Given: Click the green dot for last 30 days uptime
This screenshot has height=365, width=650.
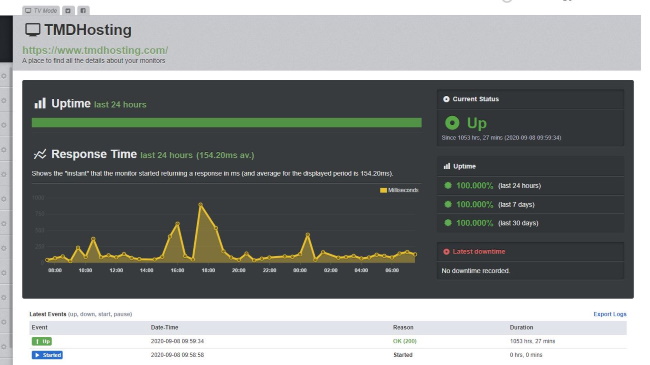Looking at the screenshot, I should (x=448, y=223).
